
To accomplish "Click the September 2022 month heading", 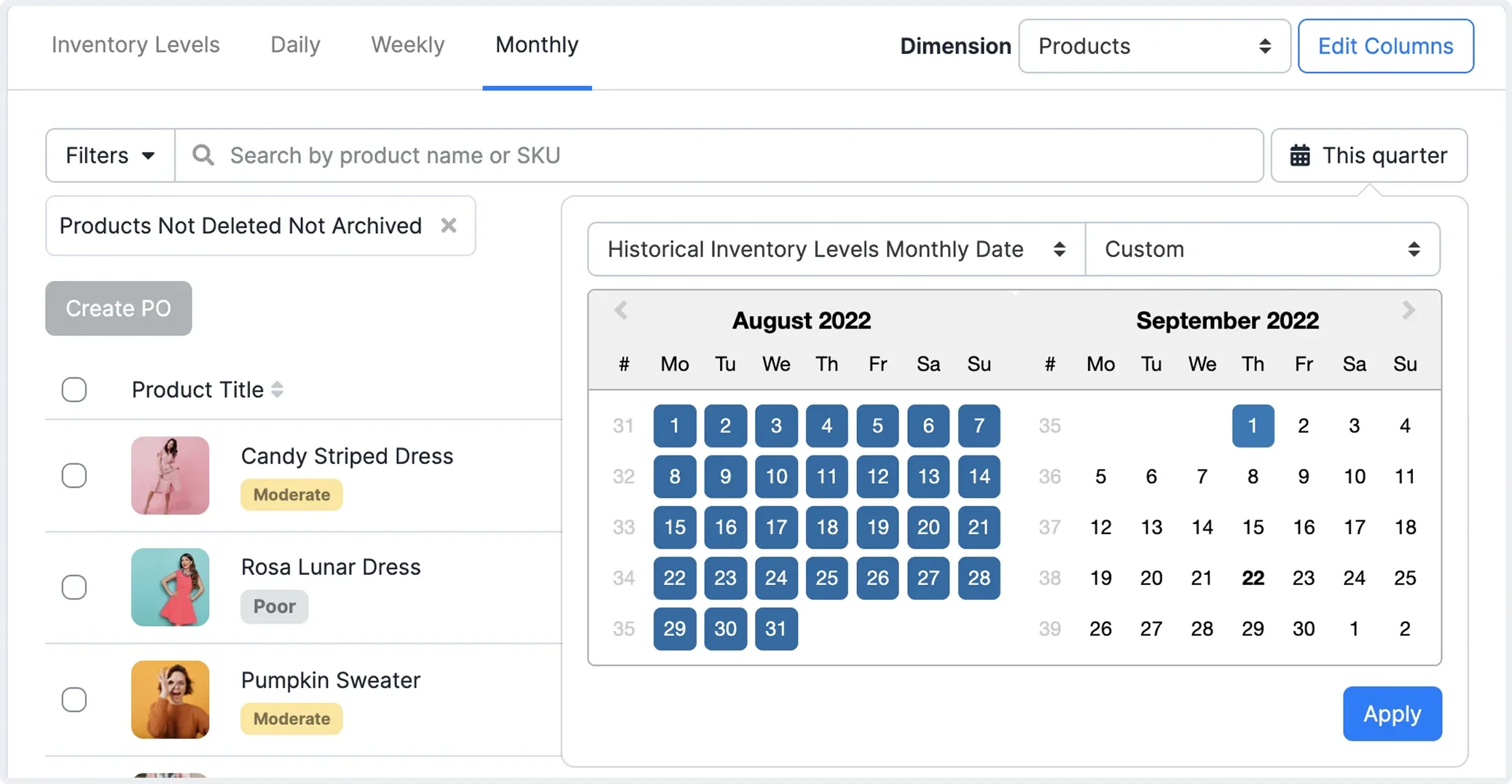I will click(x=1228, y=321).
